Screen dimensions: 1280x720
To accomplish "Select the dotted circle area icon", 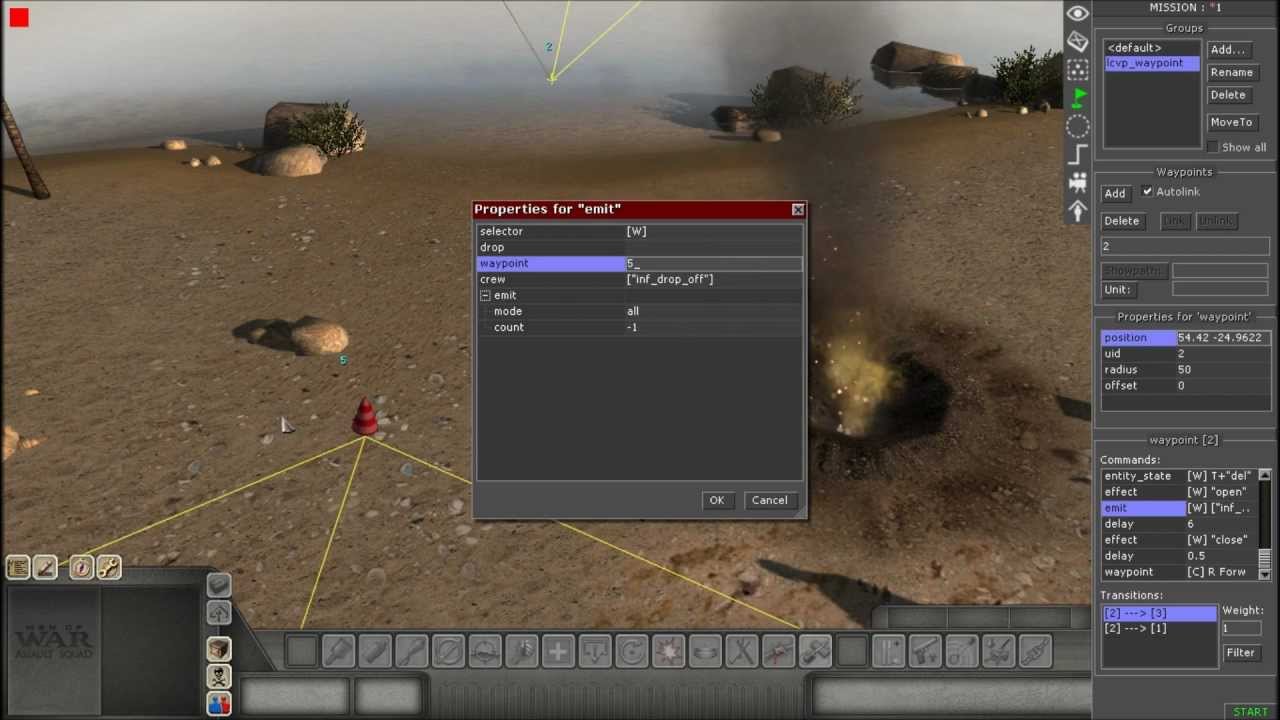I will coord(1078,127).
